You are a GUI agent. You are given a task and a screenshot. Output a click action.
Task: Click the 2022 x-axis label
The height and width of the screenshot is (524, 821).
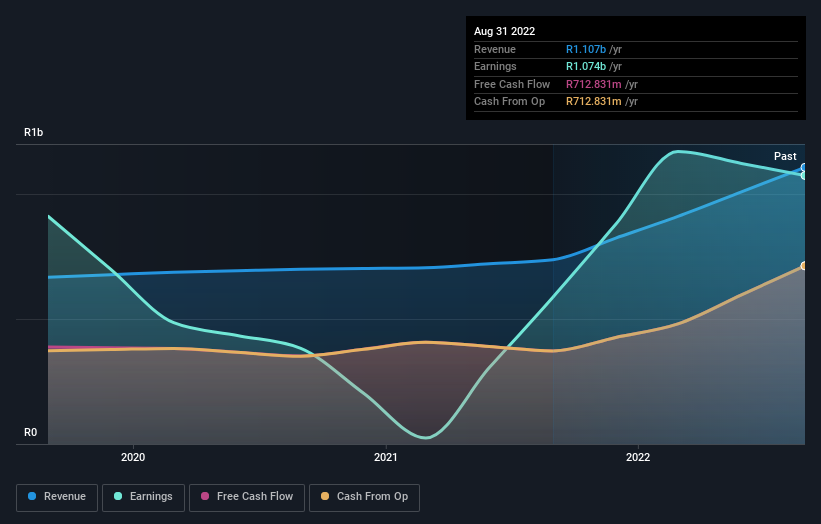point(638,457)
